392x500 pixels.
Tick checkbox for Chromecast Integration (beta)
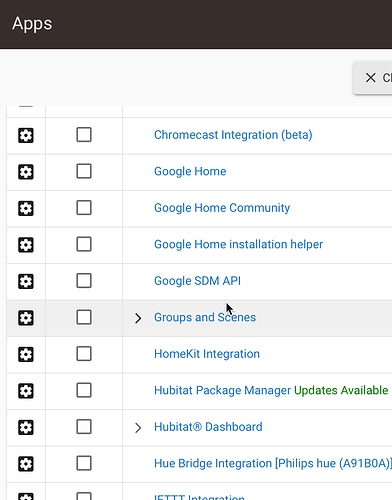click(84, 135)
